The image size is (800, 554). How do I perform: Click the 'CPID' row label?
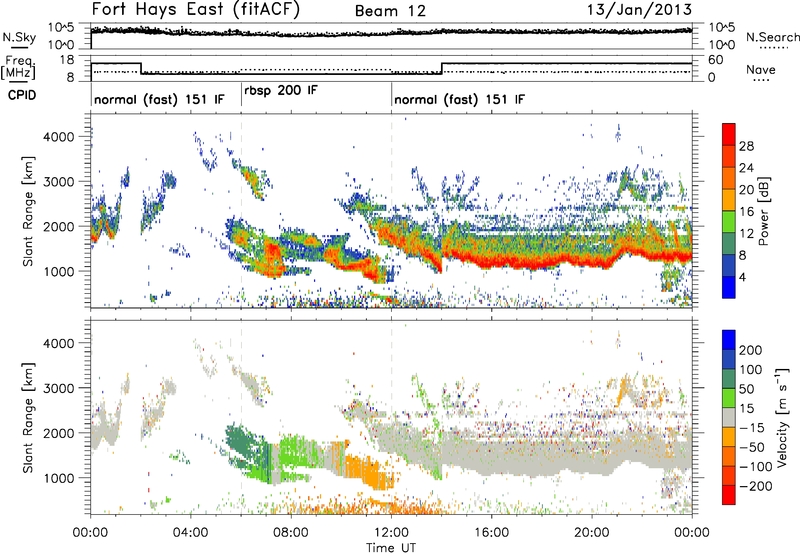[22, 95]
